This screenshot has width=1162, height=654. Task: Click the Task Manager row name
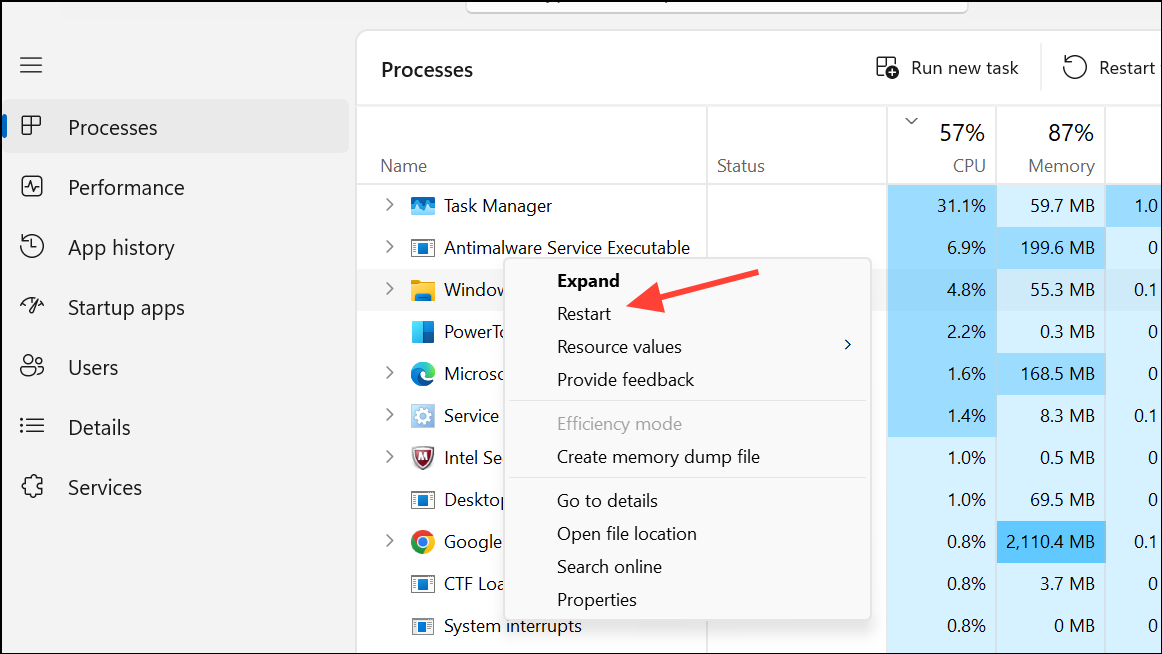coord(498,206)
